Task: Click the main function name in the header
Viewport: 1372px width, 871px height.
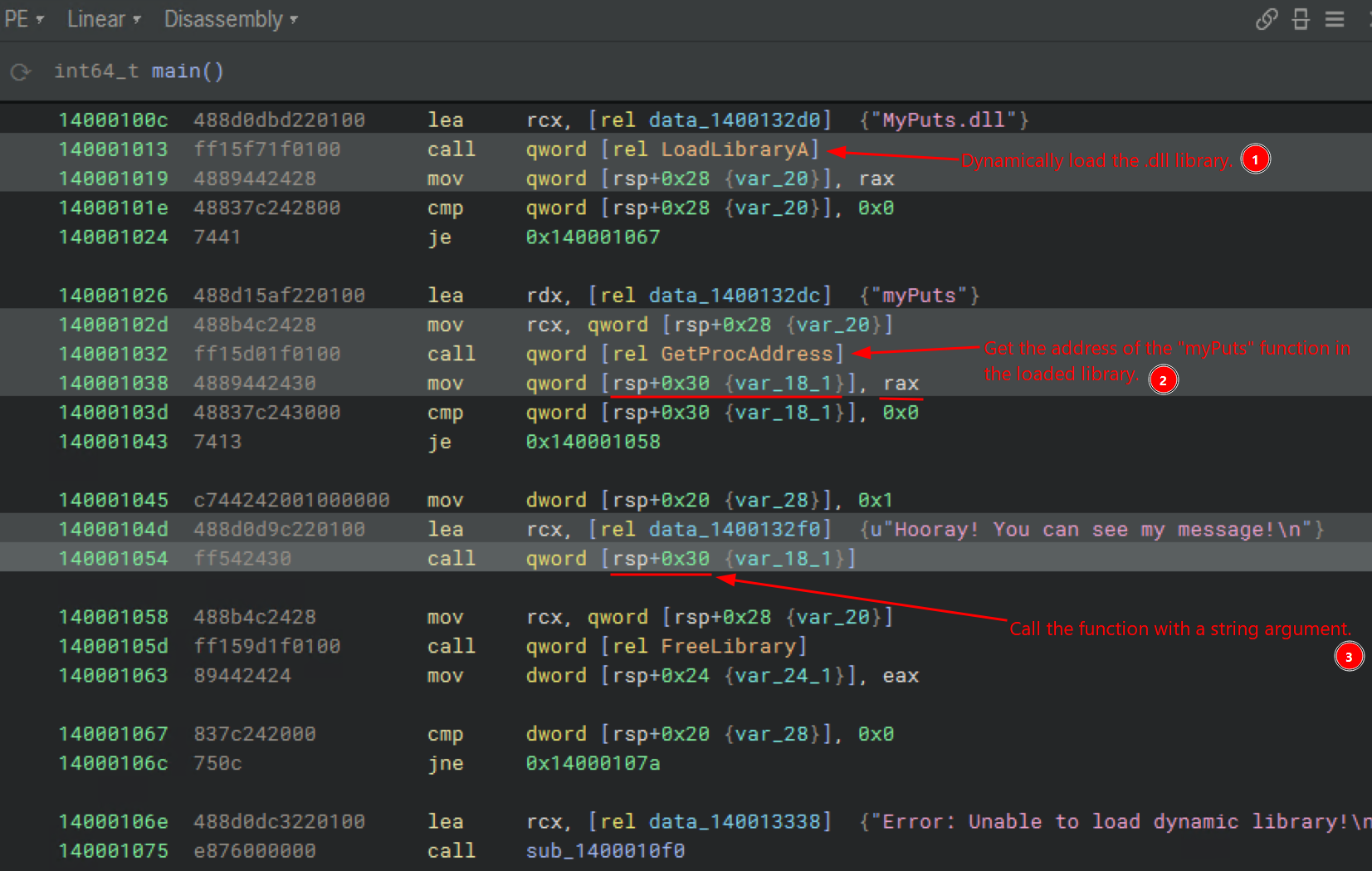Action: coord(175,71)
